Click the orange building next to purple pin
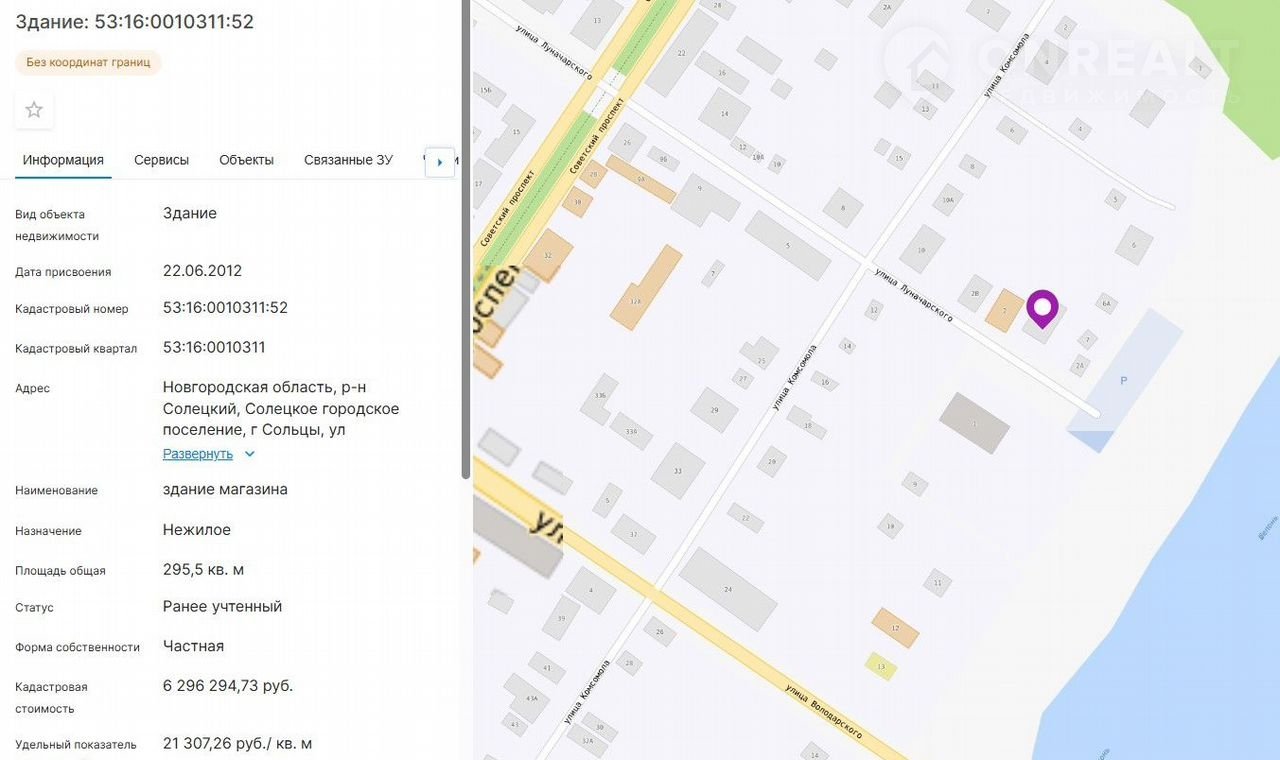The height and width of the screenshot is (760, 1280). [1004, 311]
